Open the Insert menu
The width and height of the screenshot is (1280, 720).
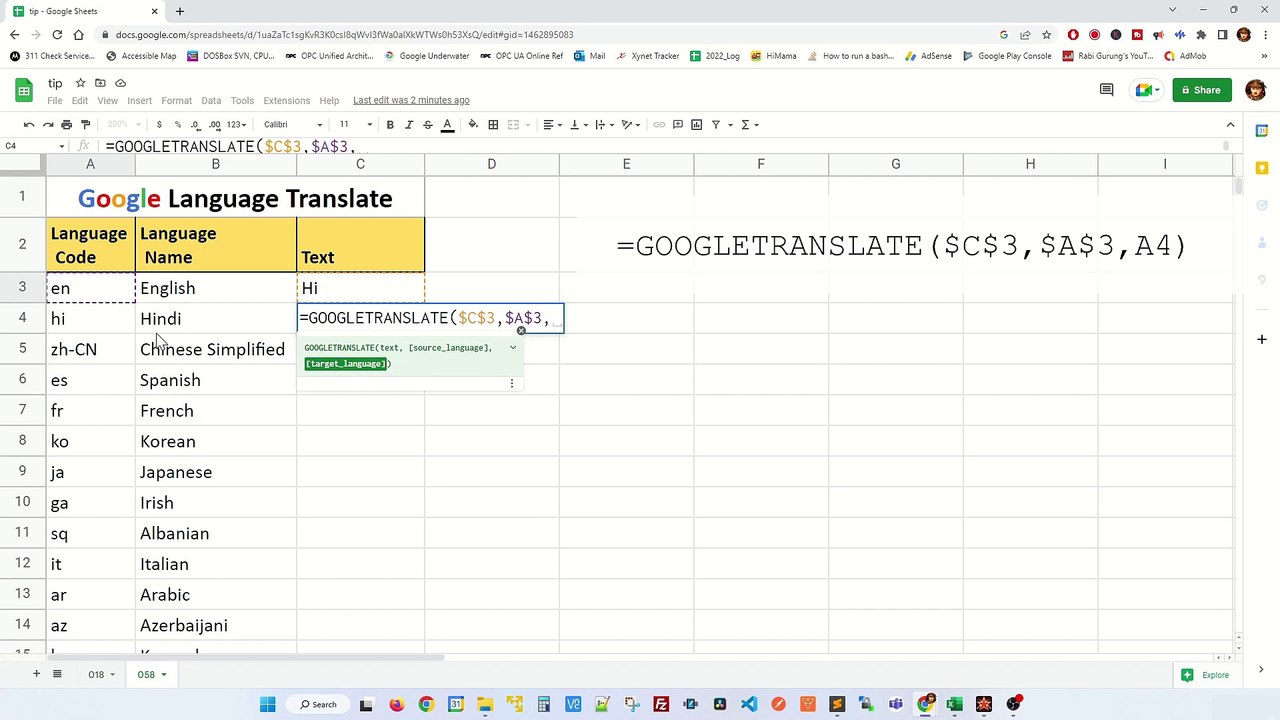(139, 100)
